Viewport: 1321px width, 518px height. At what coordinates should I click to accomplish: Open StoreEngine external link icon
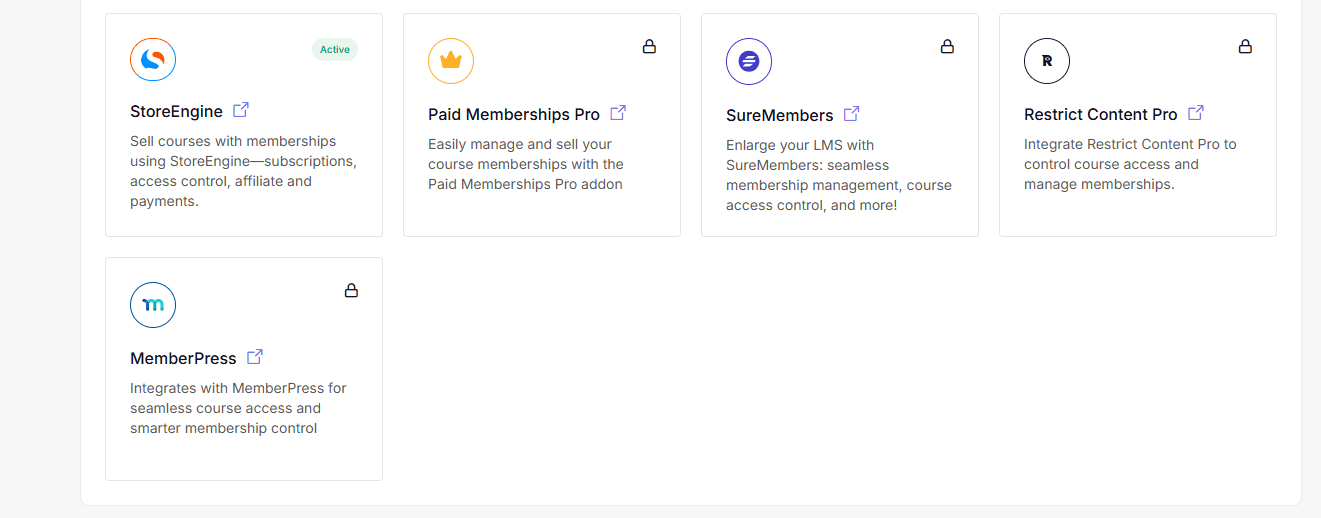241,110
